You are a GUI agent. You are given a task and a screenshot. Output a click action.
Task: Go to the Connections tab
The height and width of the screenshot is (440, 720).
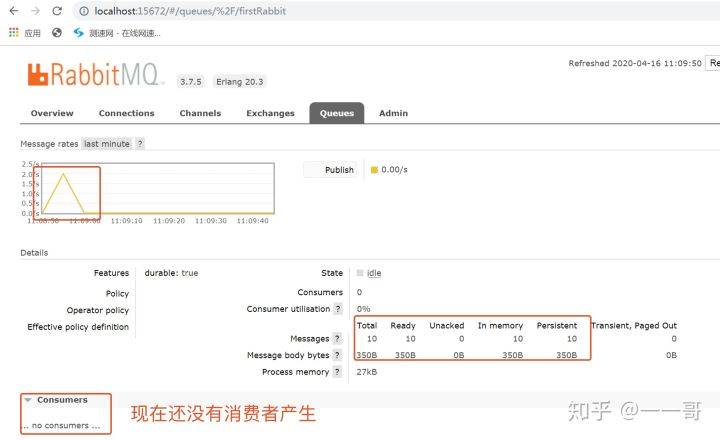126,113
